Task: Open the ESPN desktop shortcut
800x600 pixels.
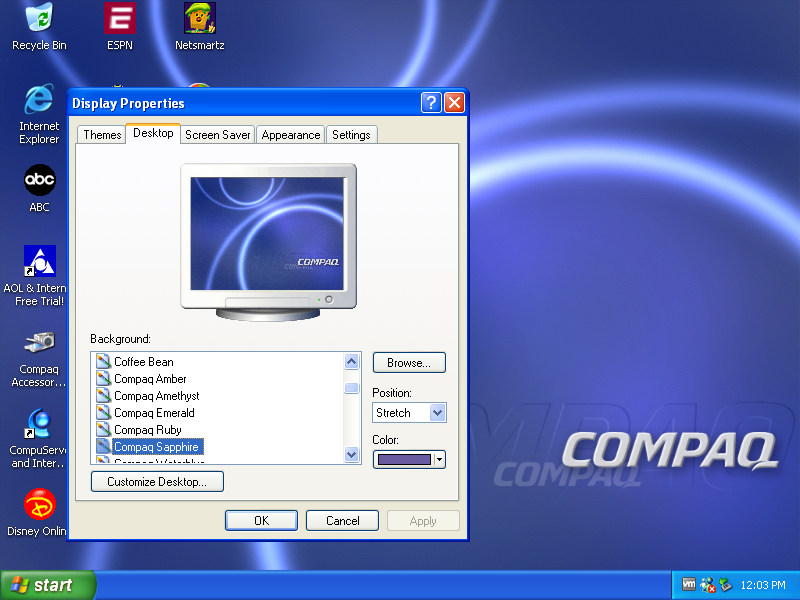Action: tap(120, 27)
